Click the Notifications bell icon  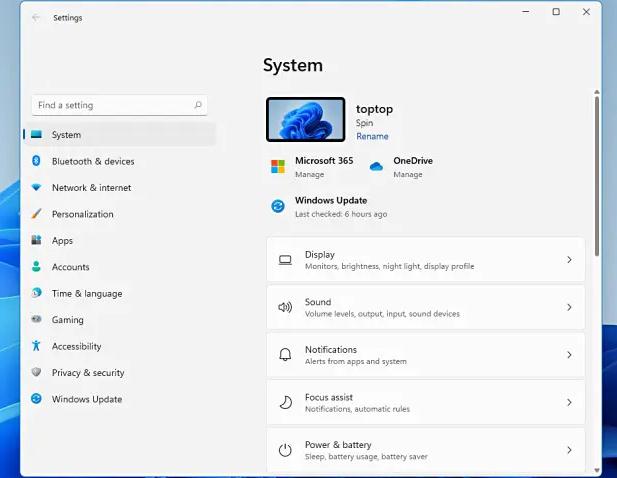[x=285, y=355]
